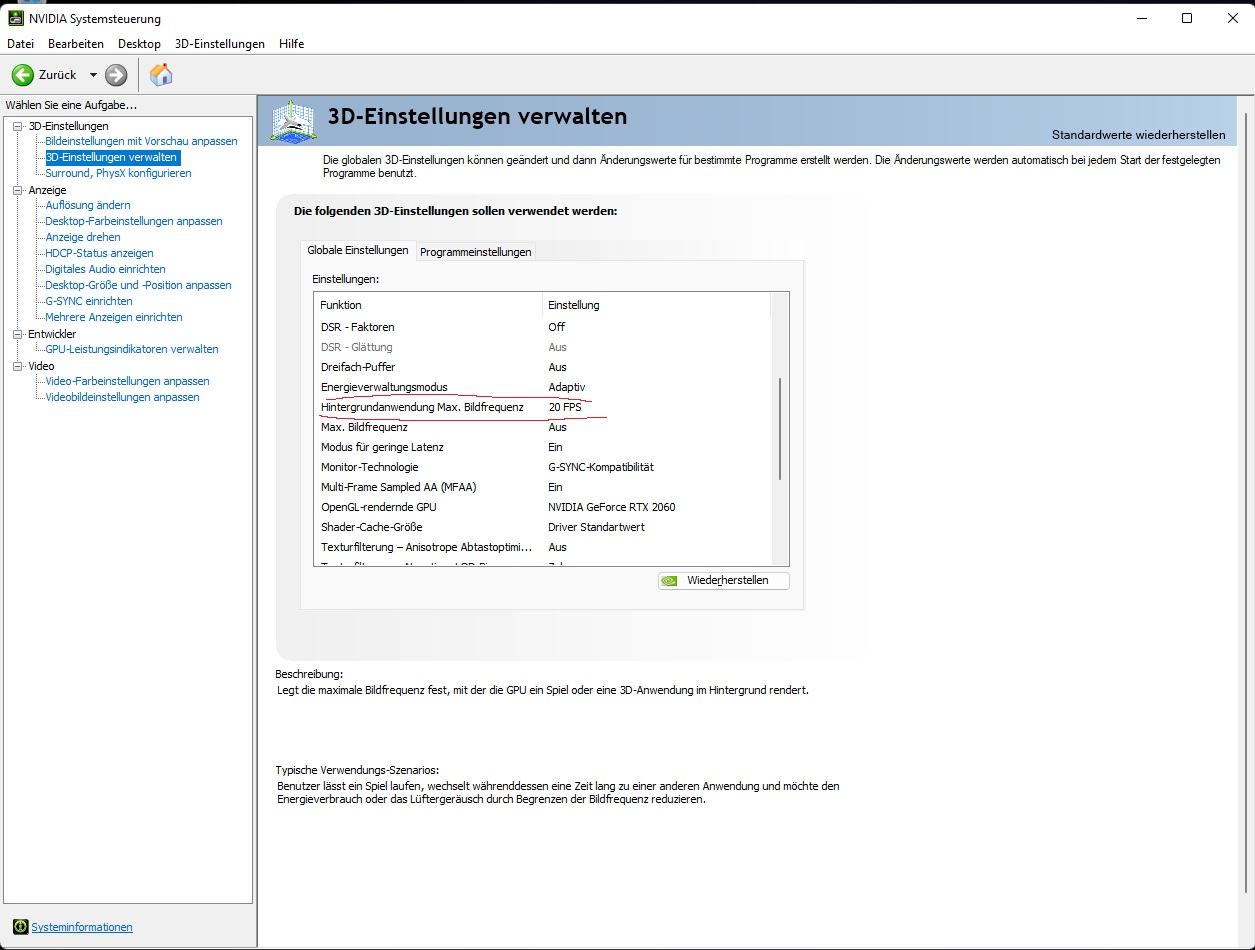1255x950 pixels.
Task: Click the 3D settings header image icon
Action: click(x=294, y=121)
